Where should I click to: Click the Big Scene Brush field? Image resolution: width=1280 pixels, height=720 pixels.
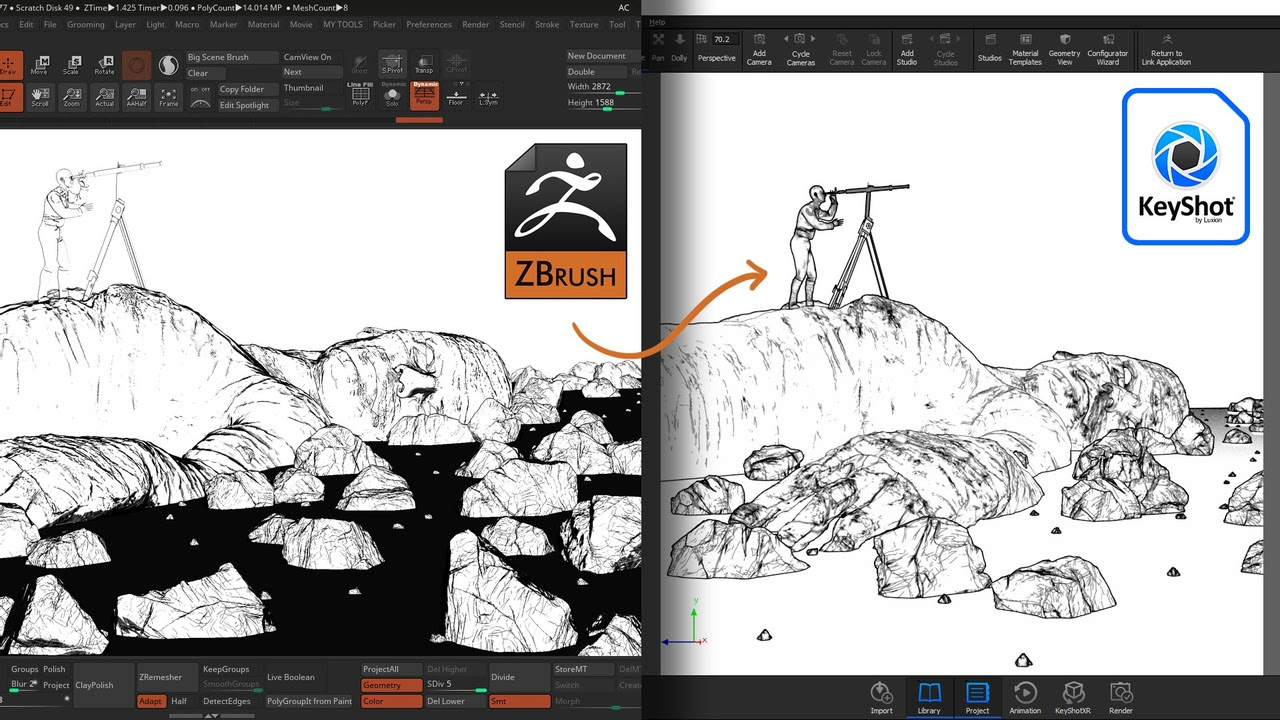click(232, 57)
